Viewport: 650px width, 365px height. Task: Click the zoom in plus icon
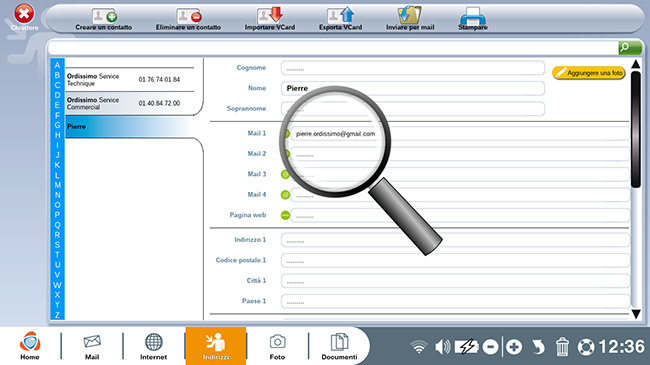point(514,347)
